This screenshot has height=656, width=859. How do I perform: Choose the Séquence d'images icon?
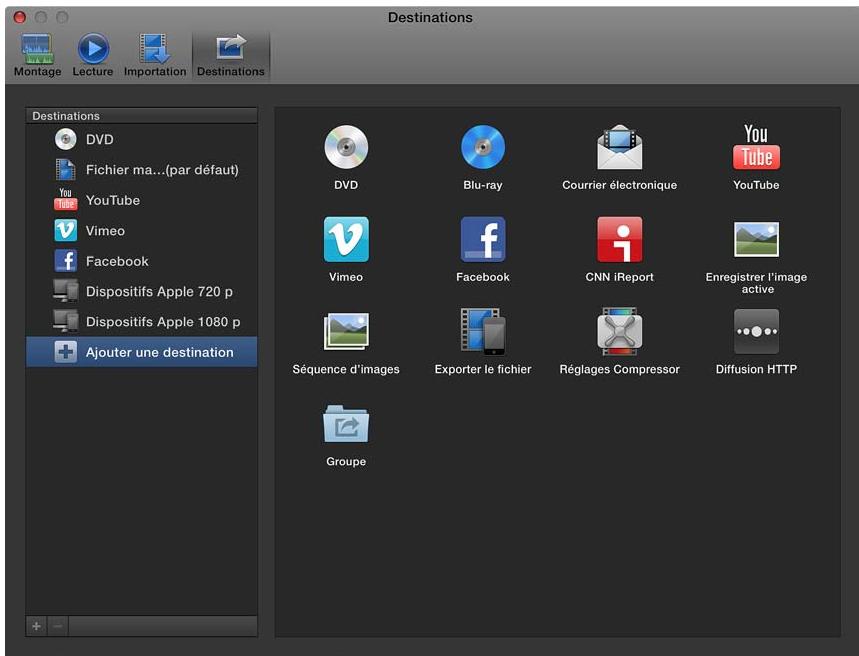[x=346, y=331]
